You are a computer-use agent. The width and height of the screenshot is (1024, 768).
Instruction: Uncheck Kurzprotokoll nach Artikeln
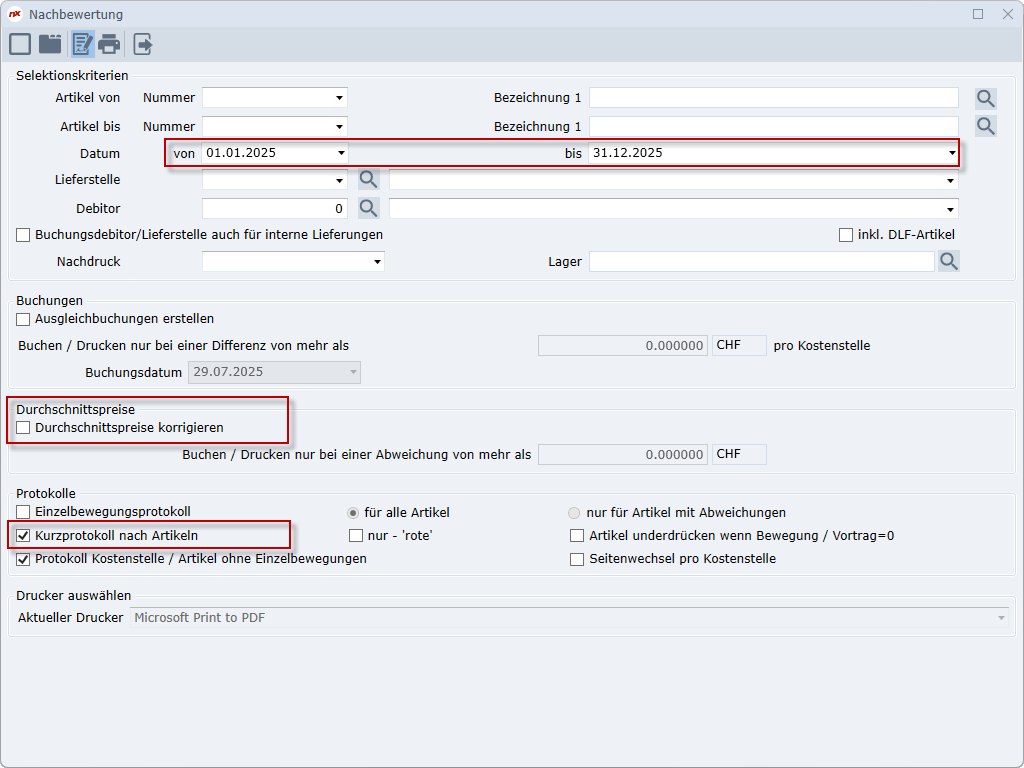coord(24,536)
